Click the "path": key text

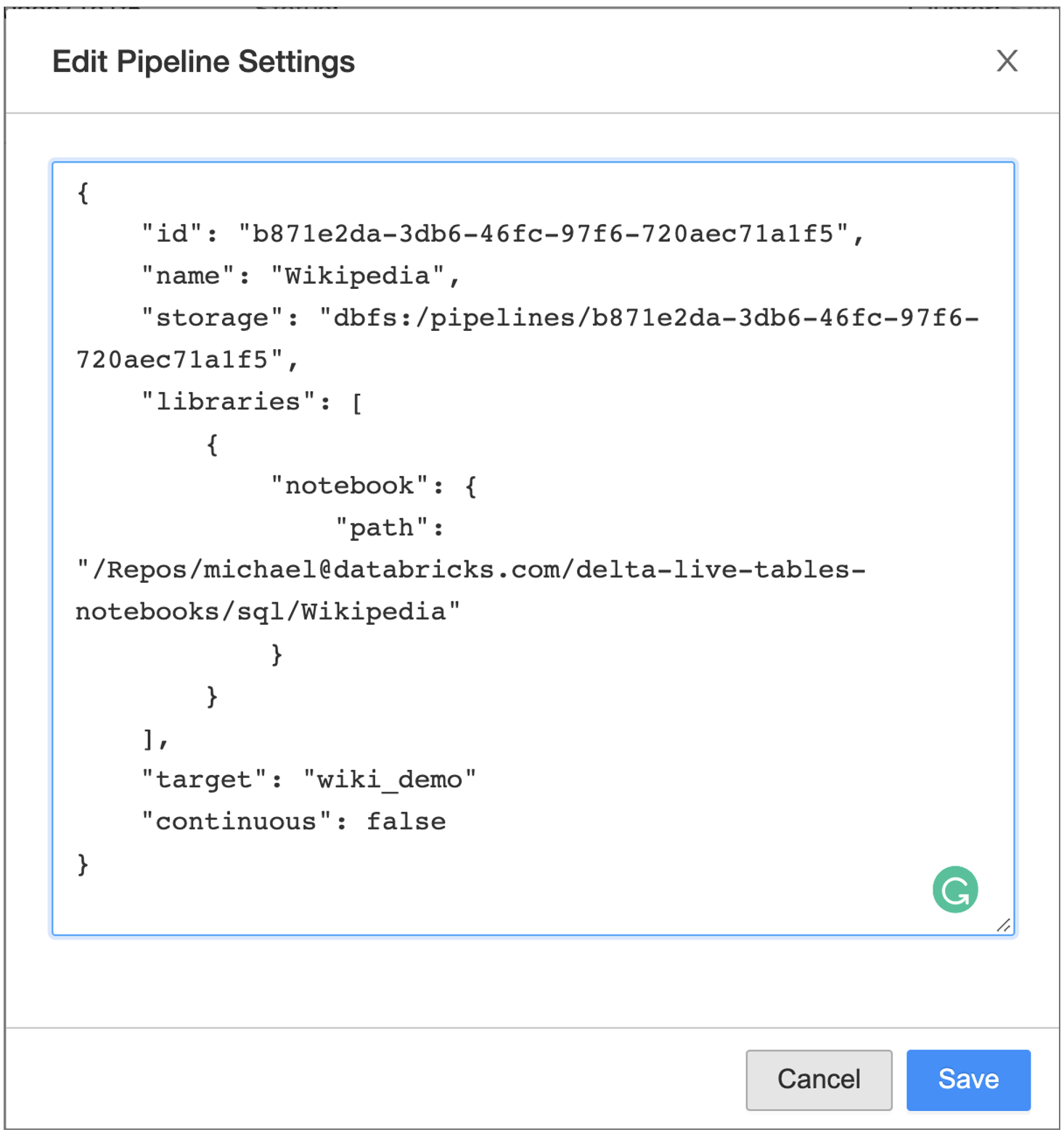click(390, 528)
